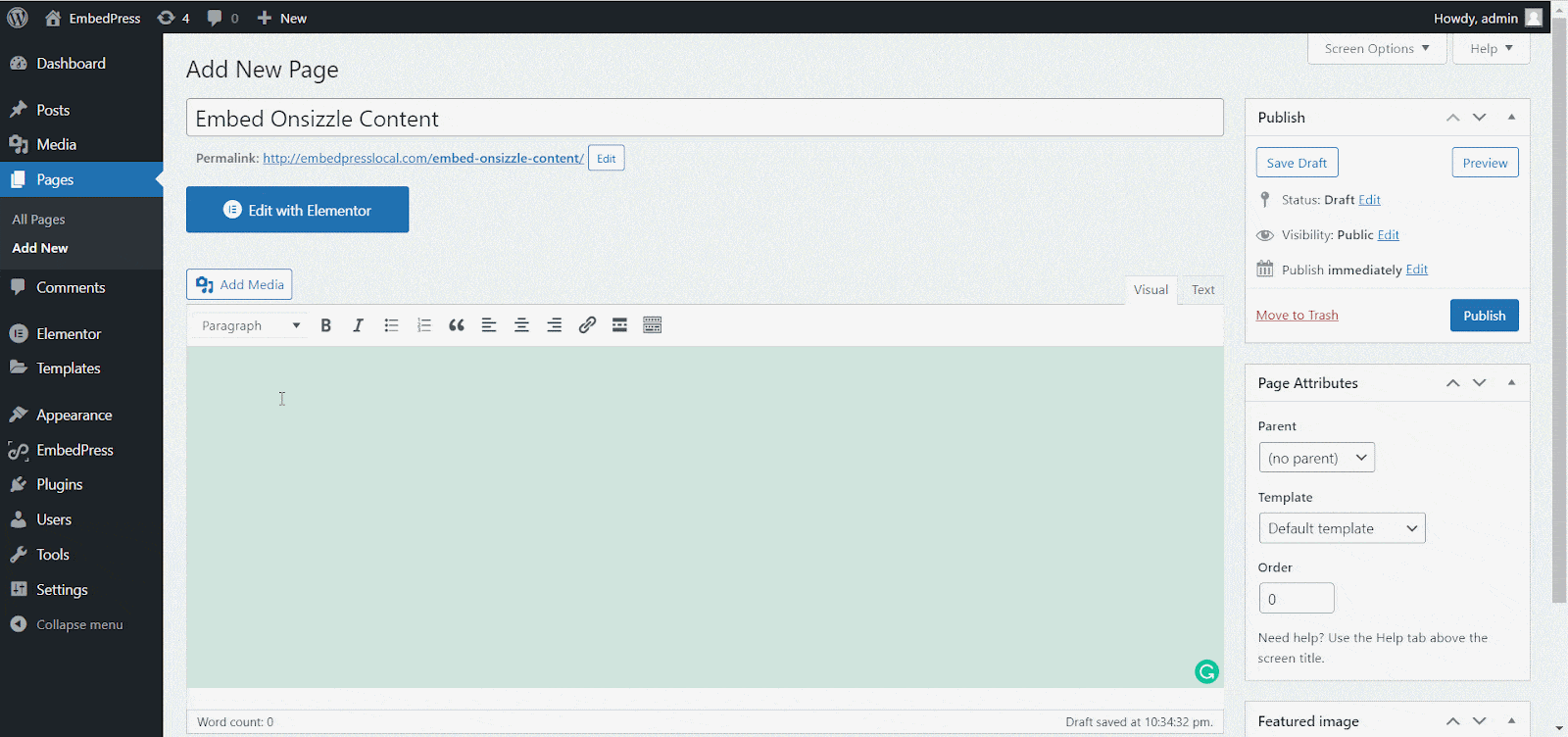Visit the EmbedPress site home
Image resolution: width=1568 pixels, height=737 pixels.
(x=93, y=18)
